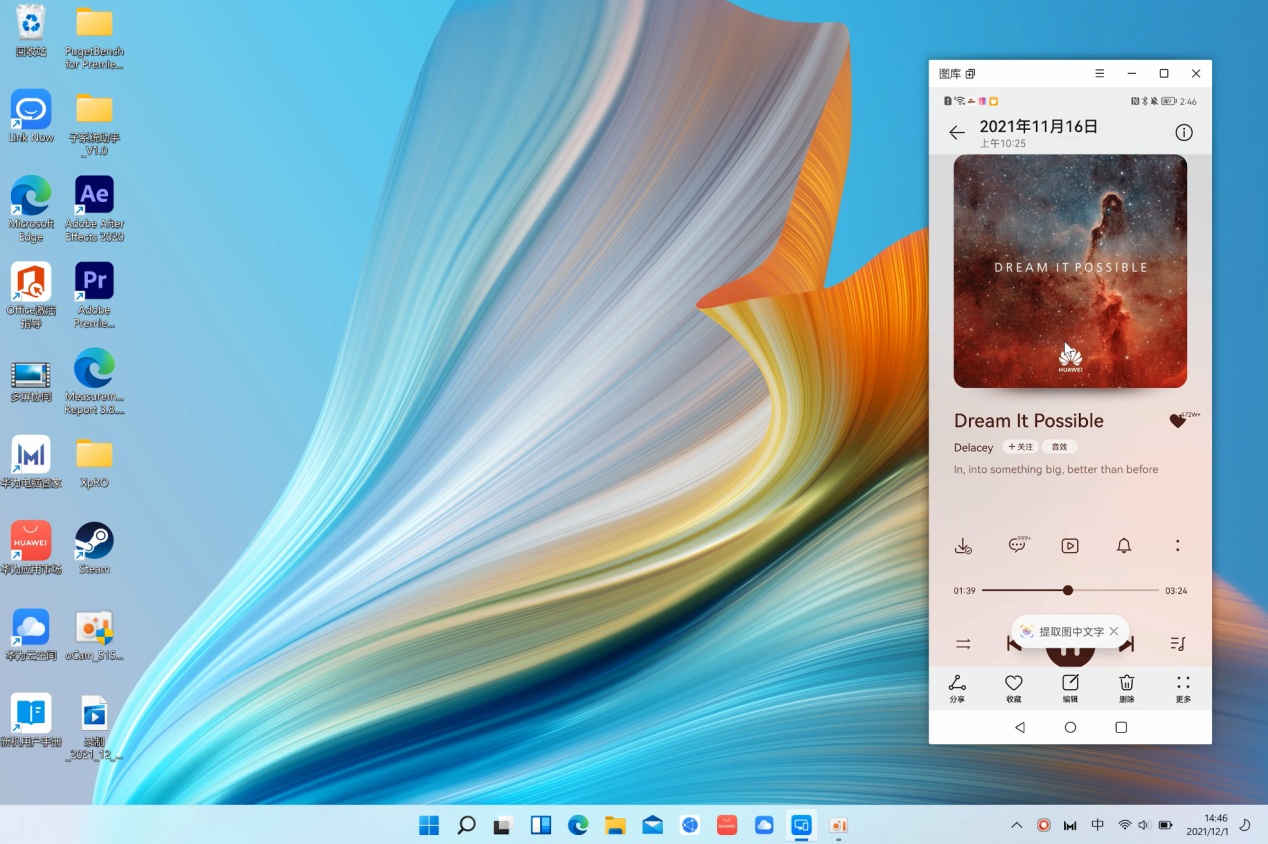
Task: Select the 多屏协同 desktop shortcut
Action: [x=31, y=382]
